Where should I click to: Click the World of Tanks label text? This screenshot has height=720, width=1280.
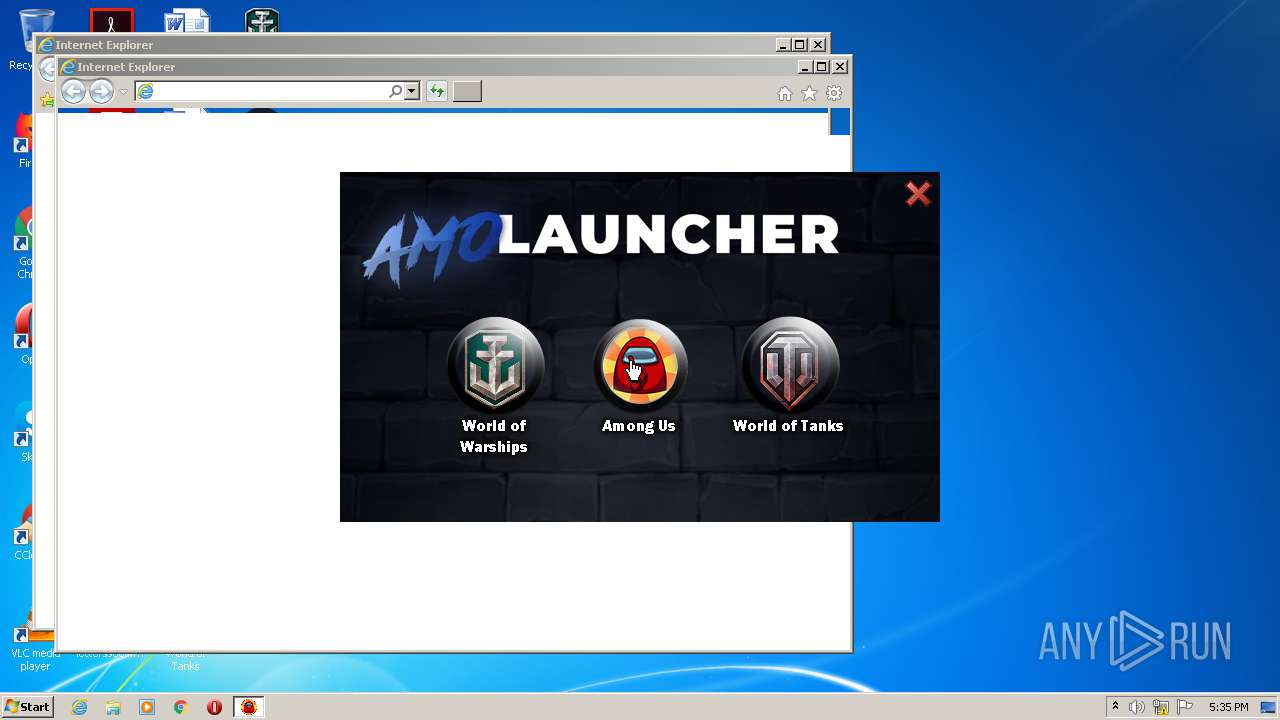coord(788,426)
